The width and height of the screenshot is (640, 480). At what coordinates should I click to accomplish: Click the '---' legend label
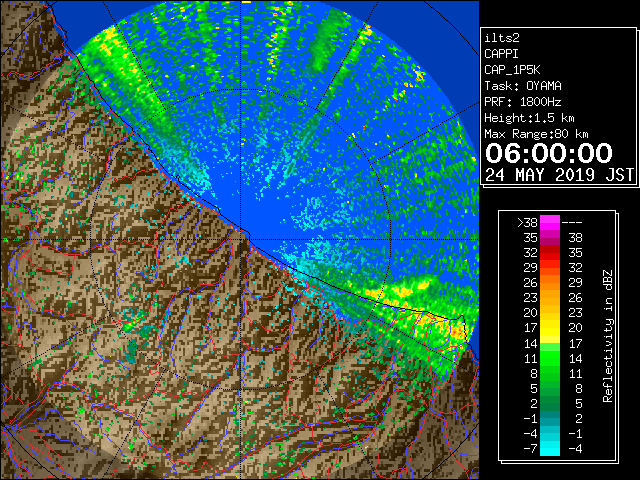click(x=572, y=223)
